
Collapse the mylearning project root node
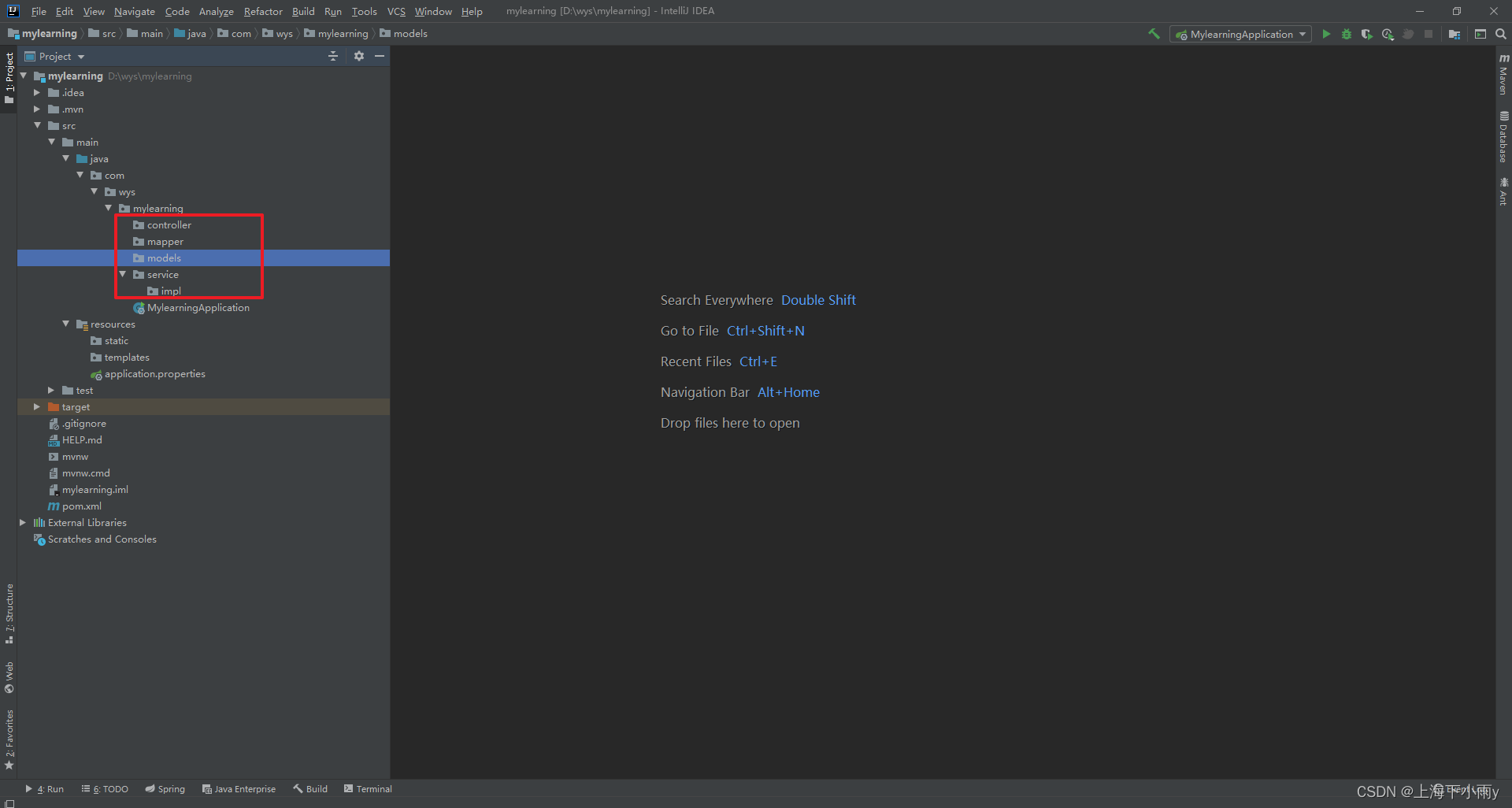pos(24,76)
